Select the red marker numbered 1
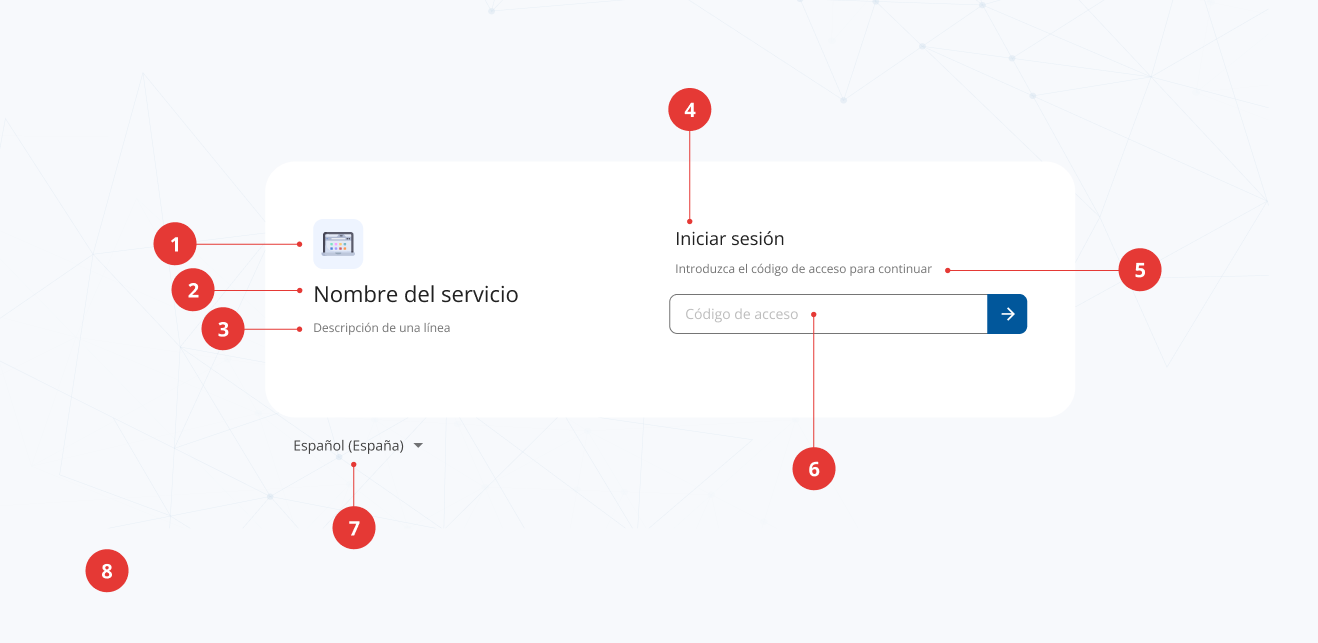 tap(175, 243)
